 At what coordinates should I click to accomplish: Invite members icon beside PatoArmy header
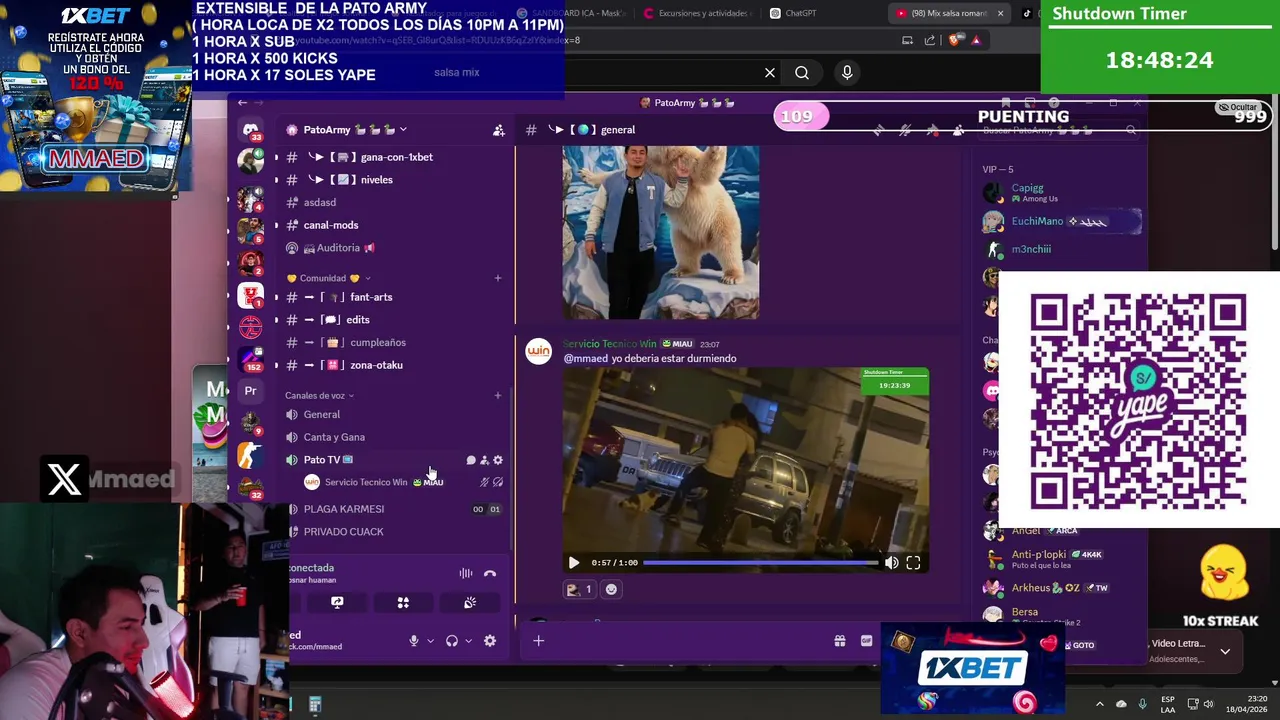coord(498,130)
